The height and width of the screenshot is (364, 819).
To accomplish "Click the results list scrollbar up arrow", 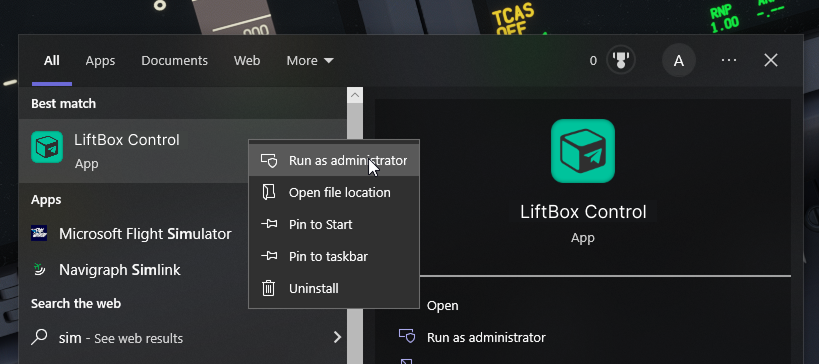I will [355, 95].
